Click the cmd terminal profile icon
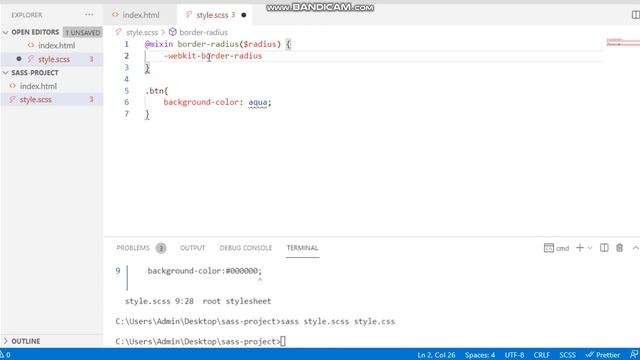The height and width of the screenshot is (360, 640). [x=549, y=248]
